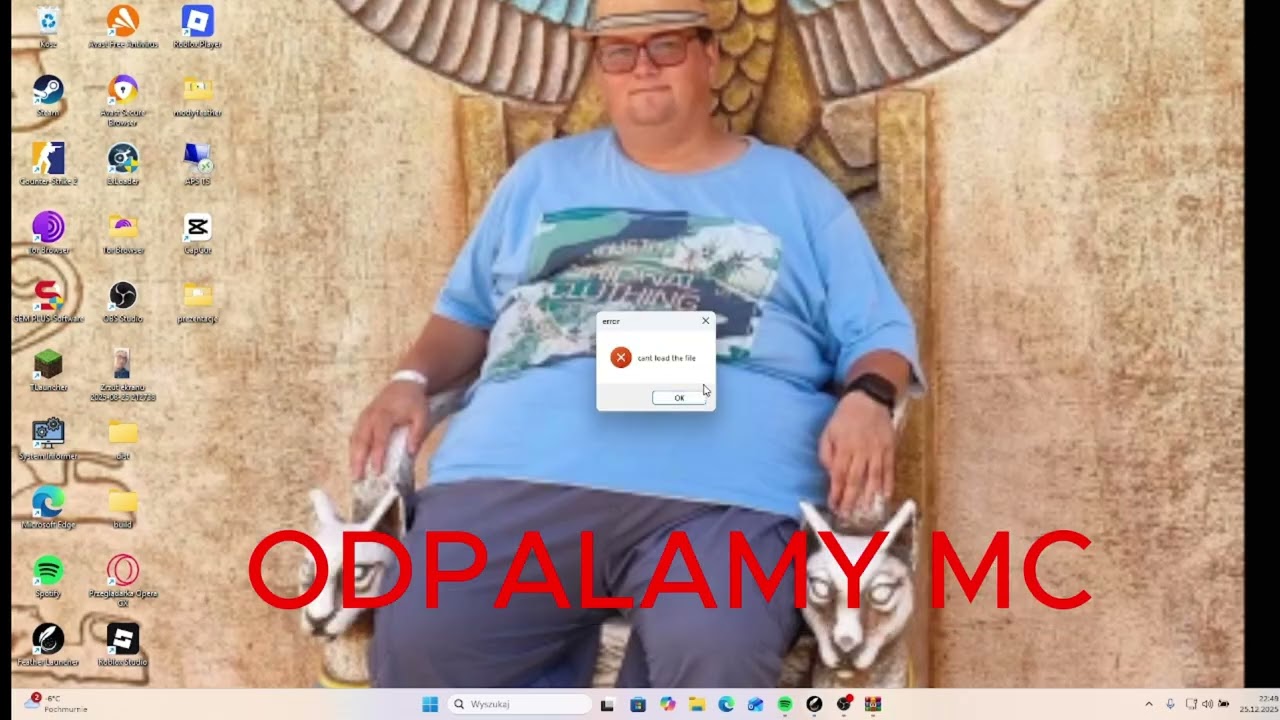Open the Windows Start menu
1280x720 pixels.
430,704
